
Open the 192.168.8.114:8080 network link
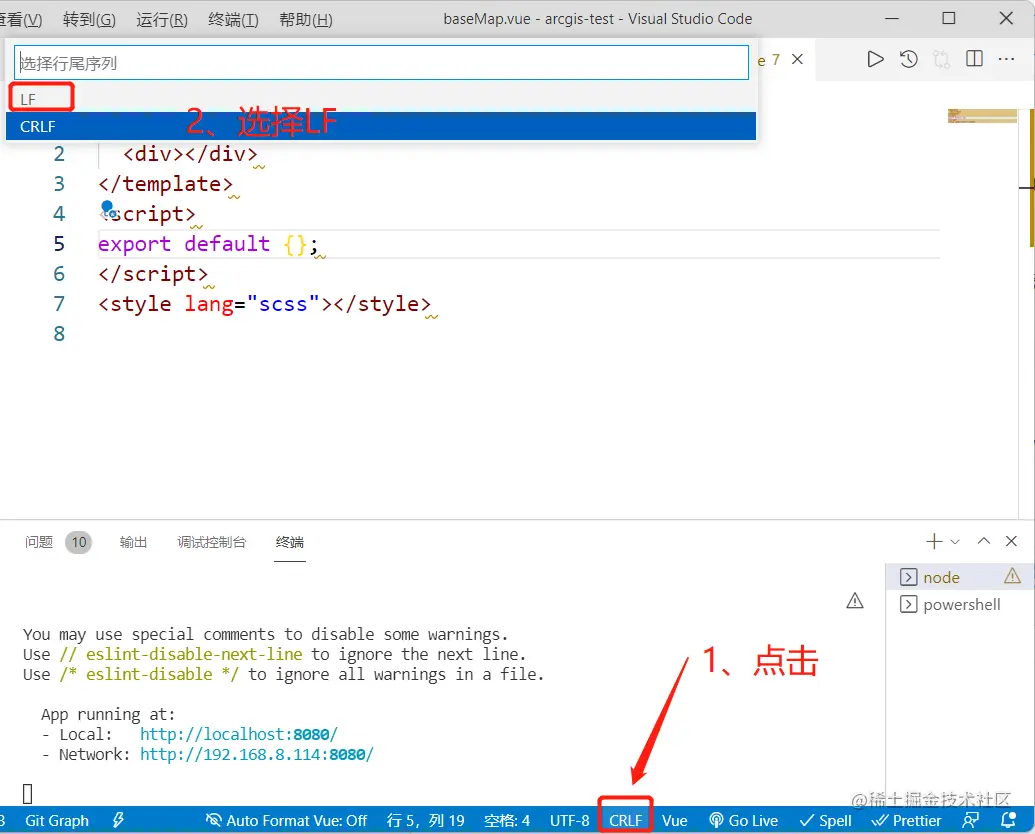click(x=257, y=754)
